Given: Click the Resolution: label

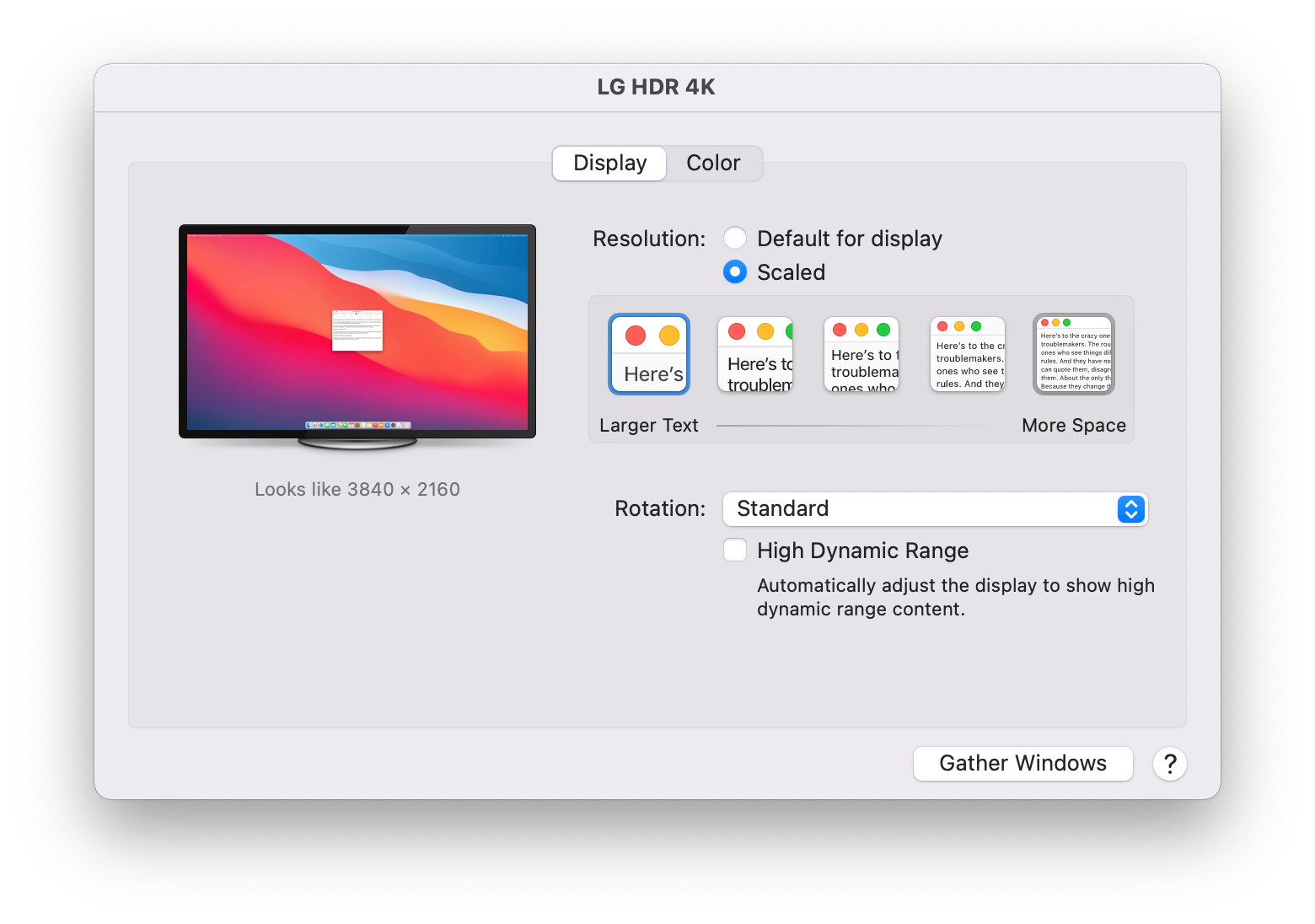Looking at the screenshot, I should [649, 239].
